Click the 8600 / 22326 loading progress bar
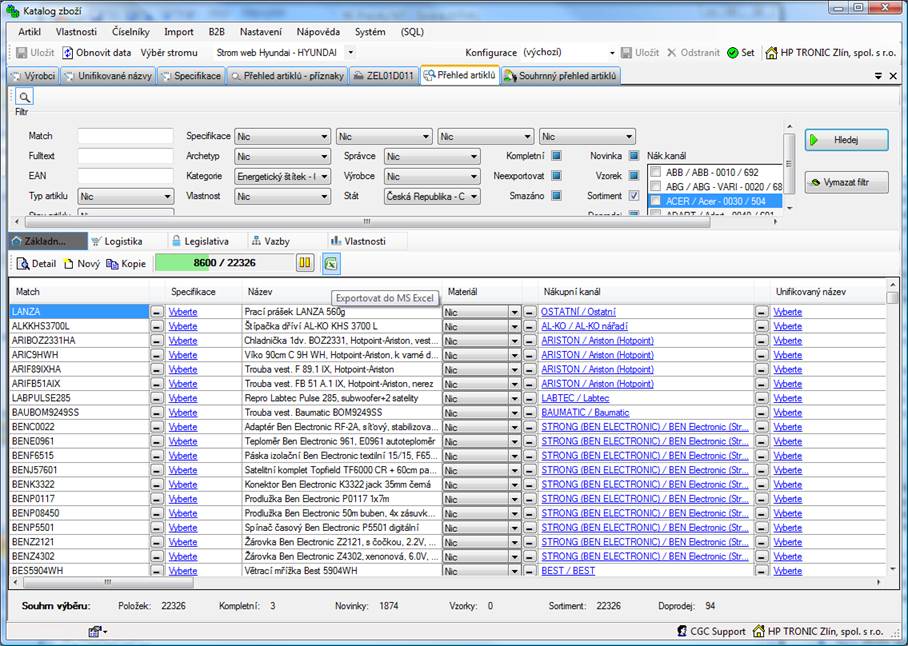 pyautogui.click(x=225, y=263)
